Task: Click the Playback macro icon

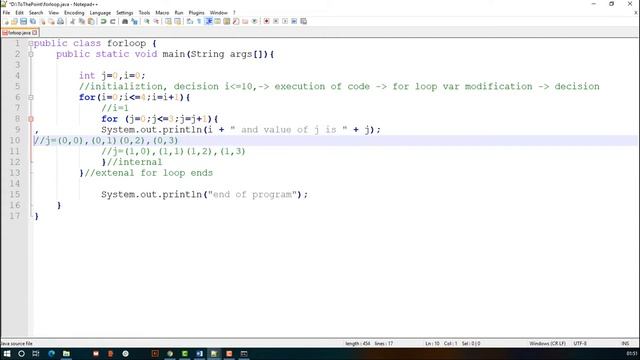Action: pos(285,21)
